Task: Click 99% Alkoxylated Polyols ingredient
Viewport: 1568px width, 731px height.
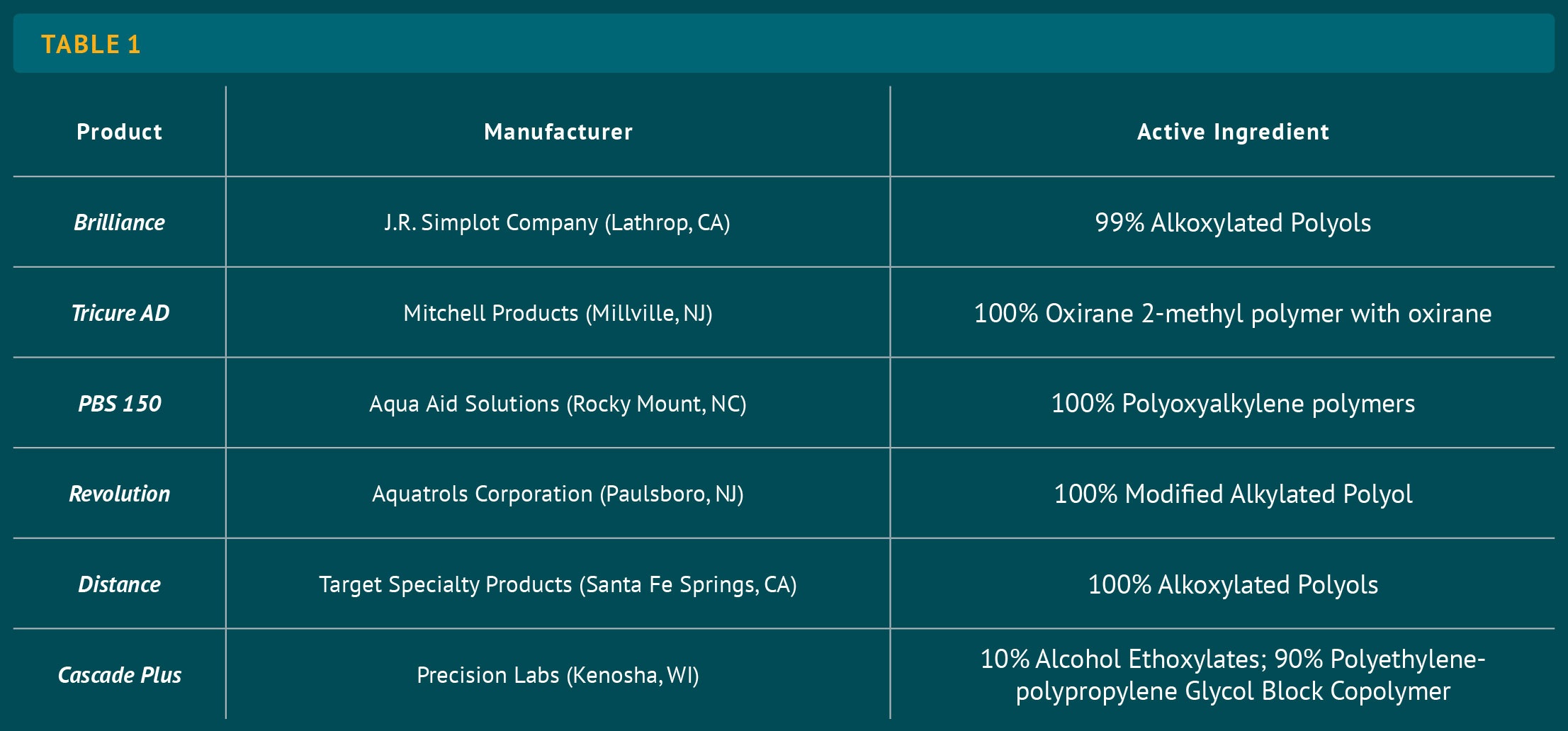Action: point(1233,222)
